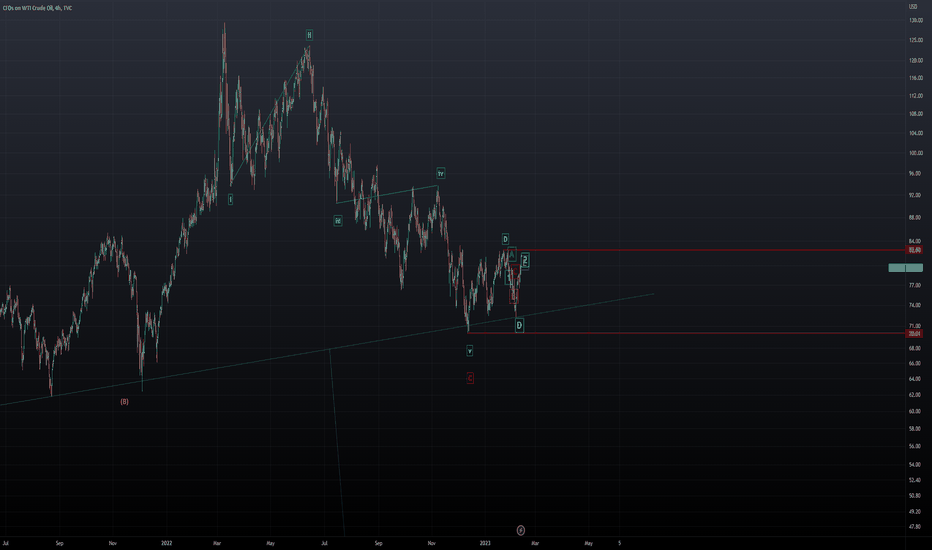Click the event marker icon above the time axis
The image size is (932, 550).
click(x=521, y=530)
